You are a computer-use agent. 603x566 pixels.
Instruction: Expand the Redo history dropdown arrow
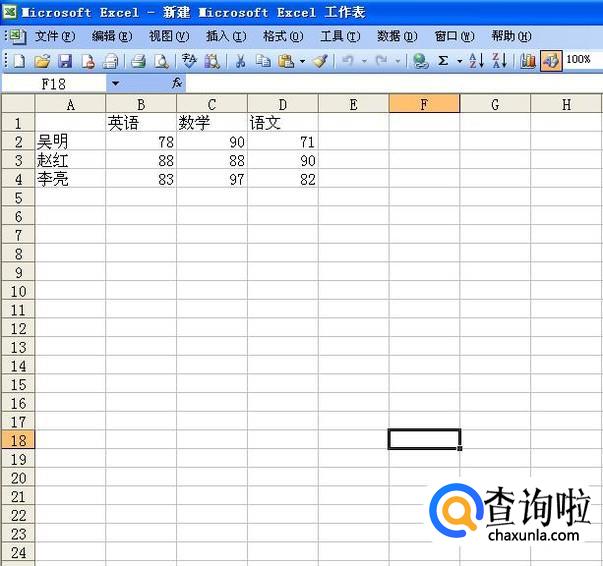tap(398, 61)
